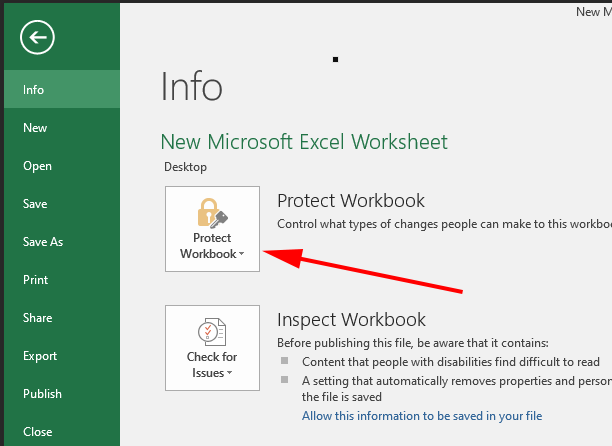This screenshot has width=612, height=446.
Task: Select Save As from the sidebar
Action: click(x=43, y=242)
